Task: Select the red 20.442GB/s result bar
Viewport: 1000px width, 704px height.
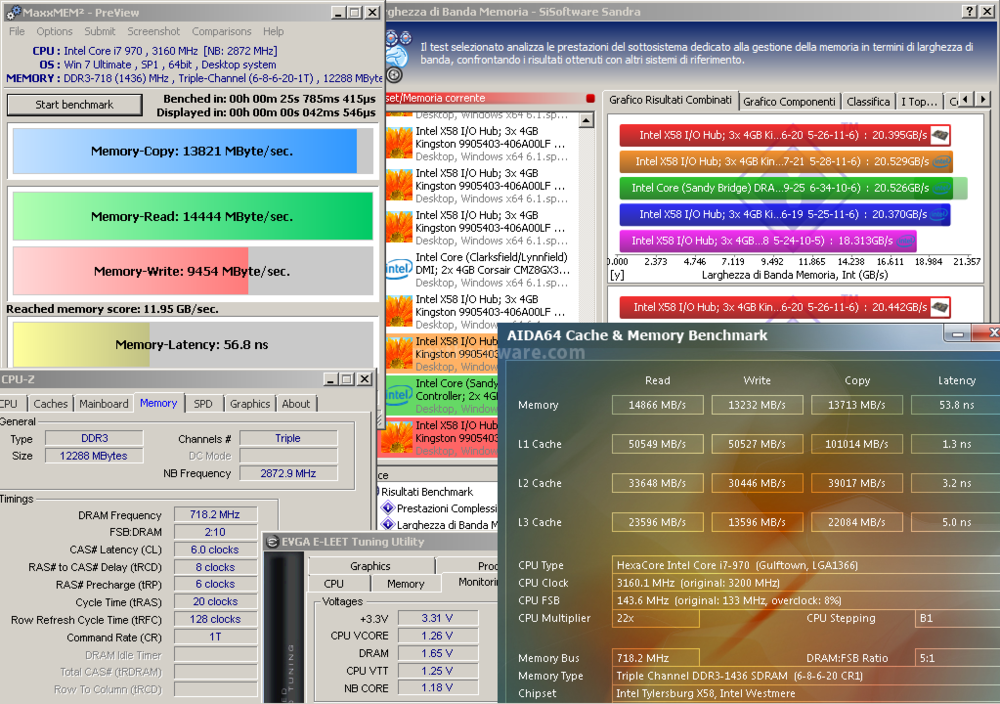Action: coord(785,307)
